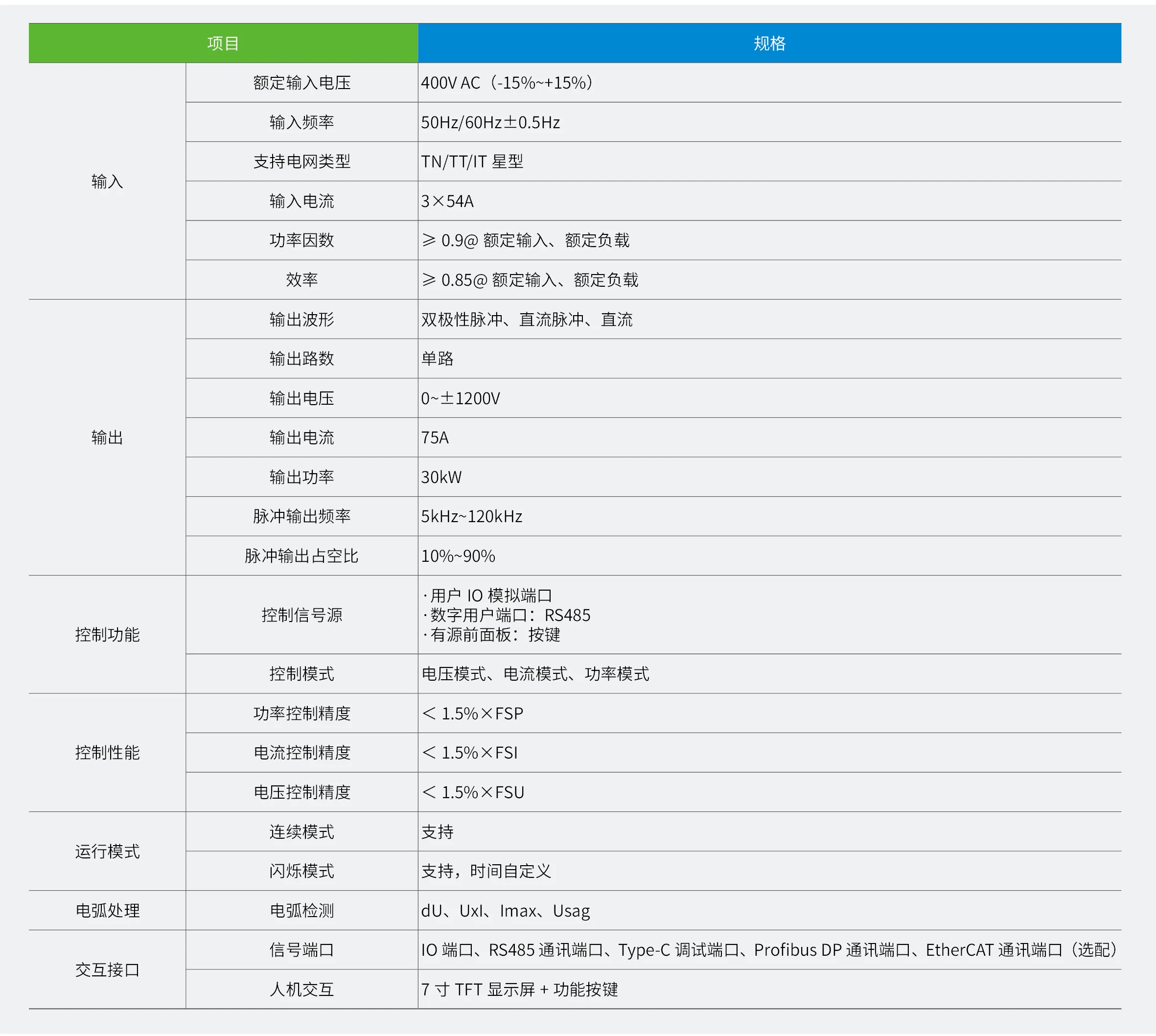This screenshot has width=1156, height=1036.
Task: Click the 控制信号源 row label
Action: coord(301,615)
